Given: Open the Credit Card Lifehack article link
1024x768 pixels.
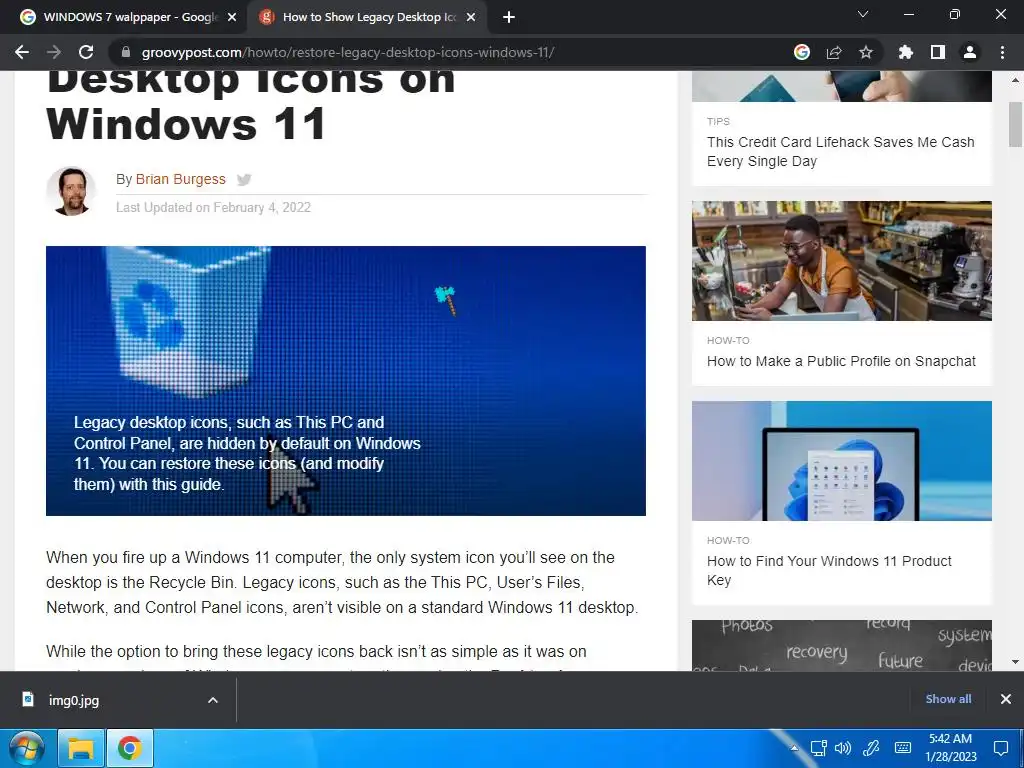Looking at the screenshot, I should pyautogui.click(x=840, y=152).
